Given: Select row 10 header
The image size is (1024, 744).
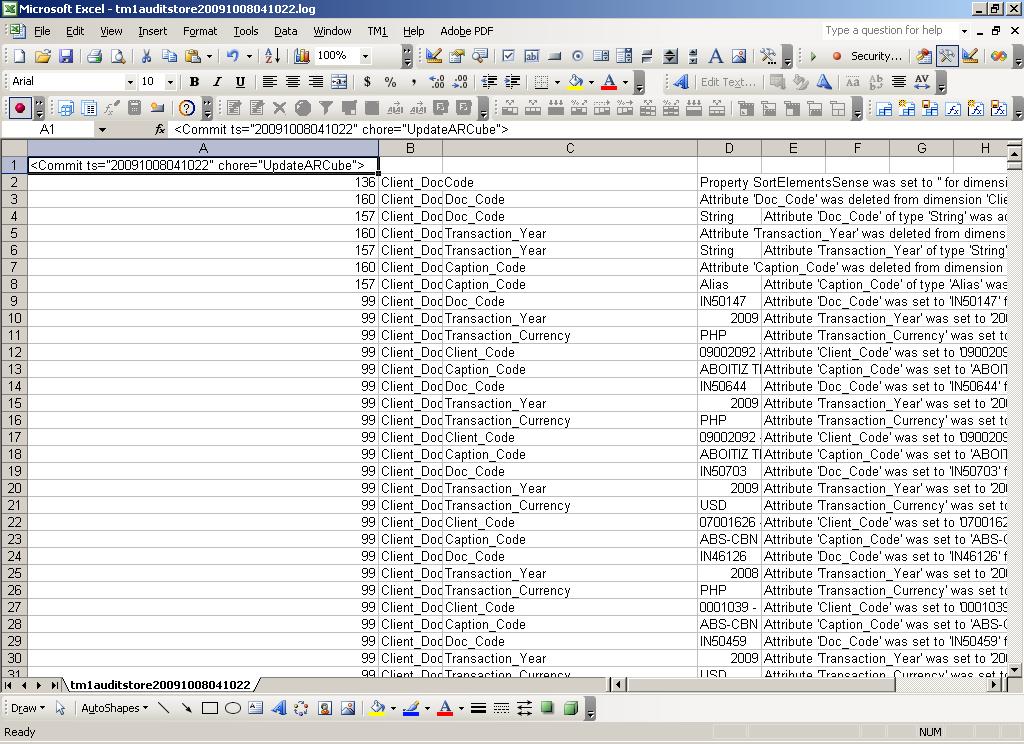Looking at the screenshot, I should 14,318.
